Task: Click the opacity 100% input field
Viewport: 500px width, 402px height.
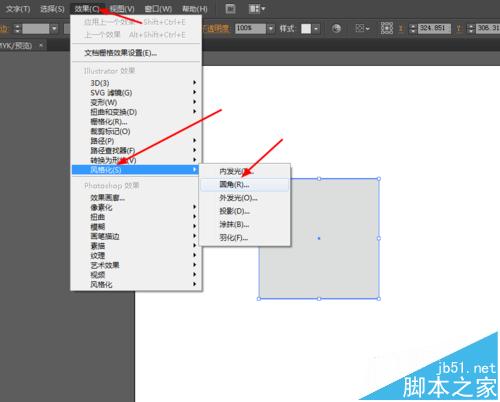Action: click(x=251, y=29)
